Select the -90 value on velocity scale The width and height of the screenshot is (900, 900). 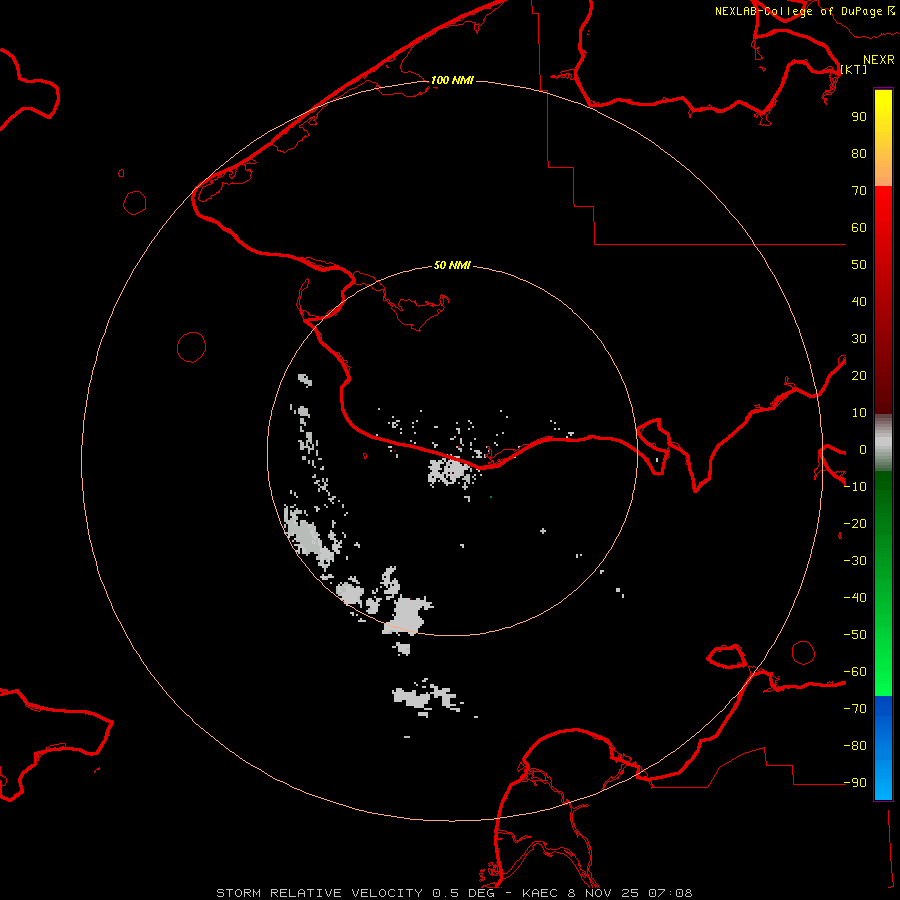855,782
